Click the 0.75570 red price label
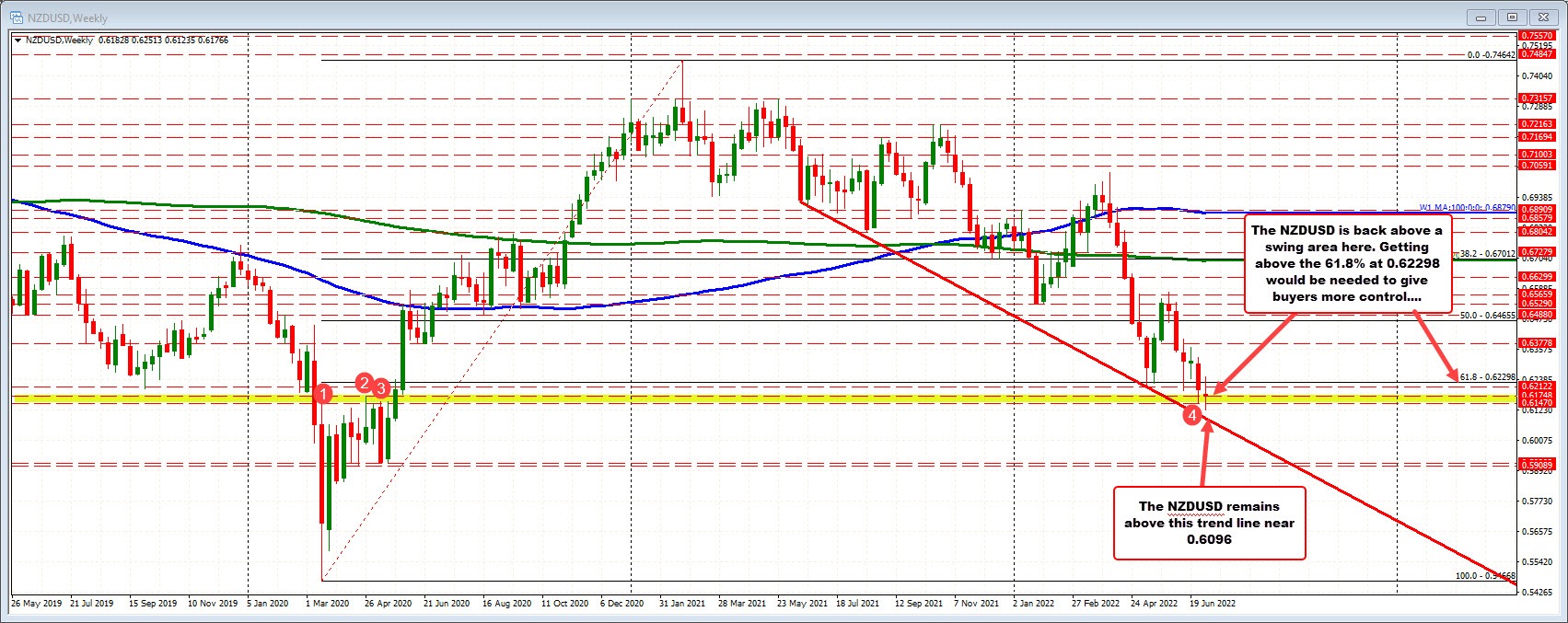The image size is (1568, 623). pos(1541,33)
